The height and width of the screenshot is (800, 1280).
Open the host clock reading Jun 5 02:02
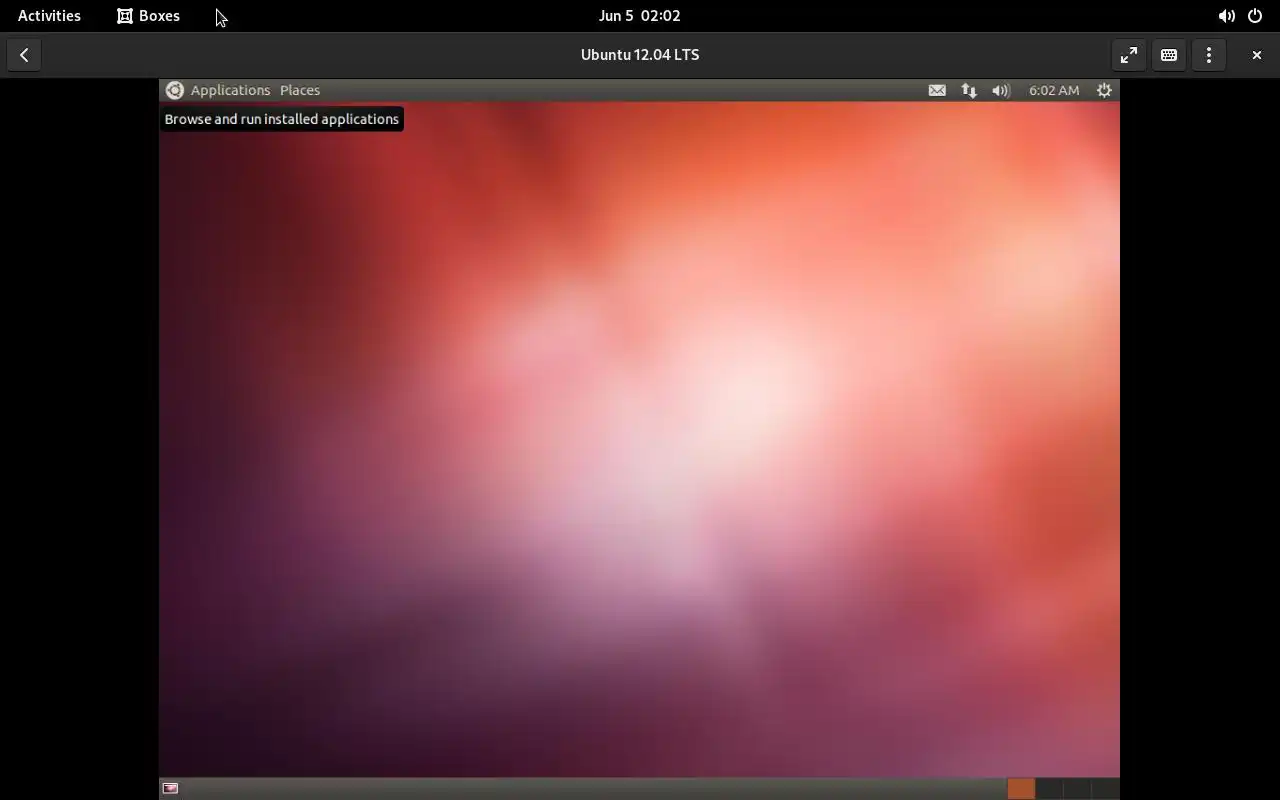pos(640,16)
